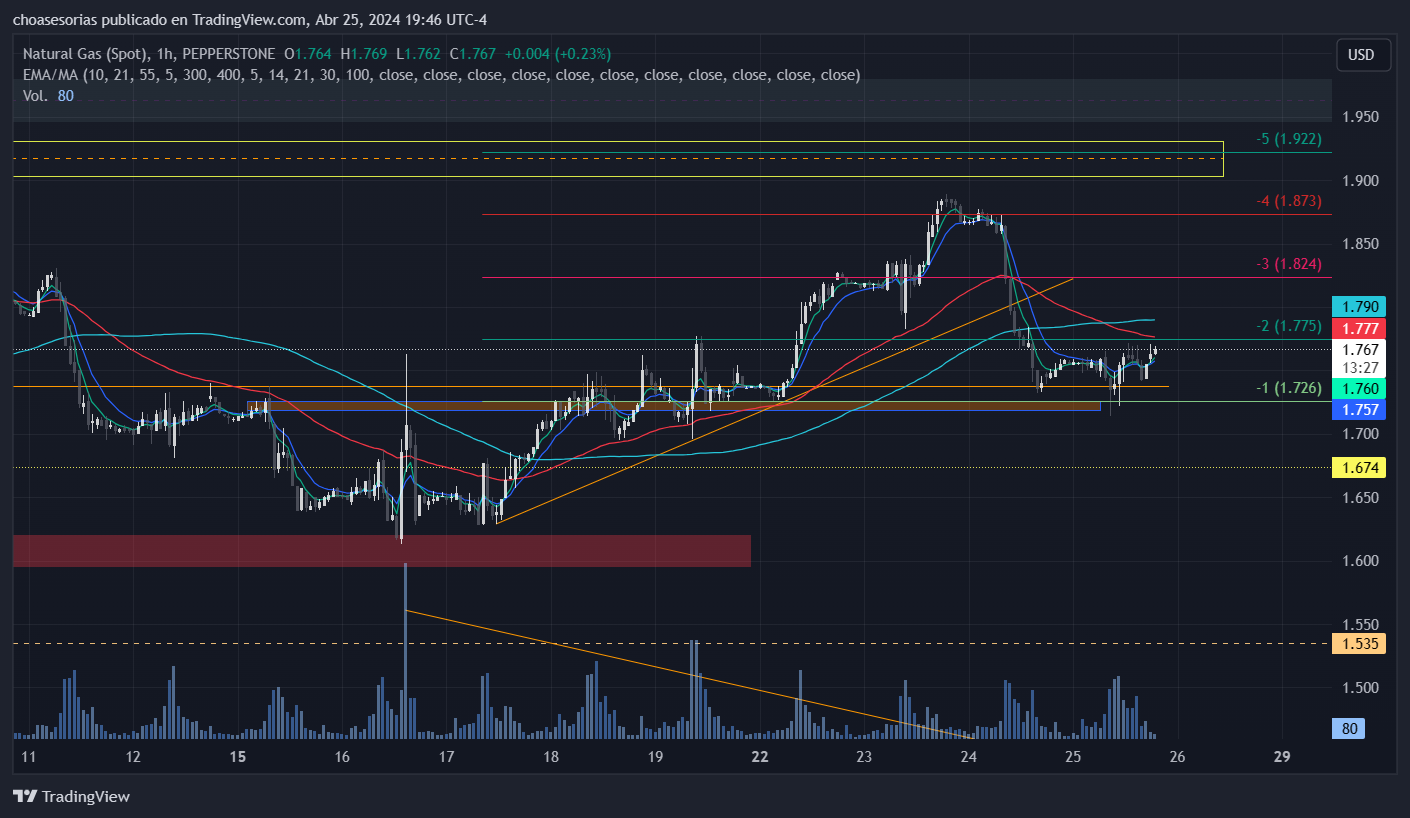Select the -4 (1.873) Fibonacci level label
This screenshot has height=818, width=1410.
coord(1289,201)
